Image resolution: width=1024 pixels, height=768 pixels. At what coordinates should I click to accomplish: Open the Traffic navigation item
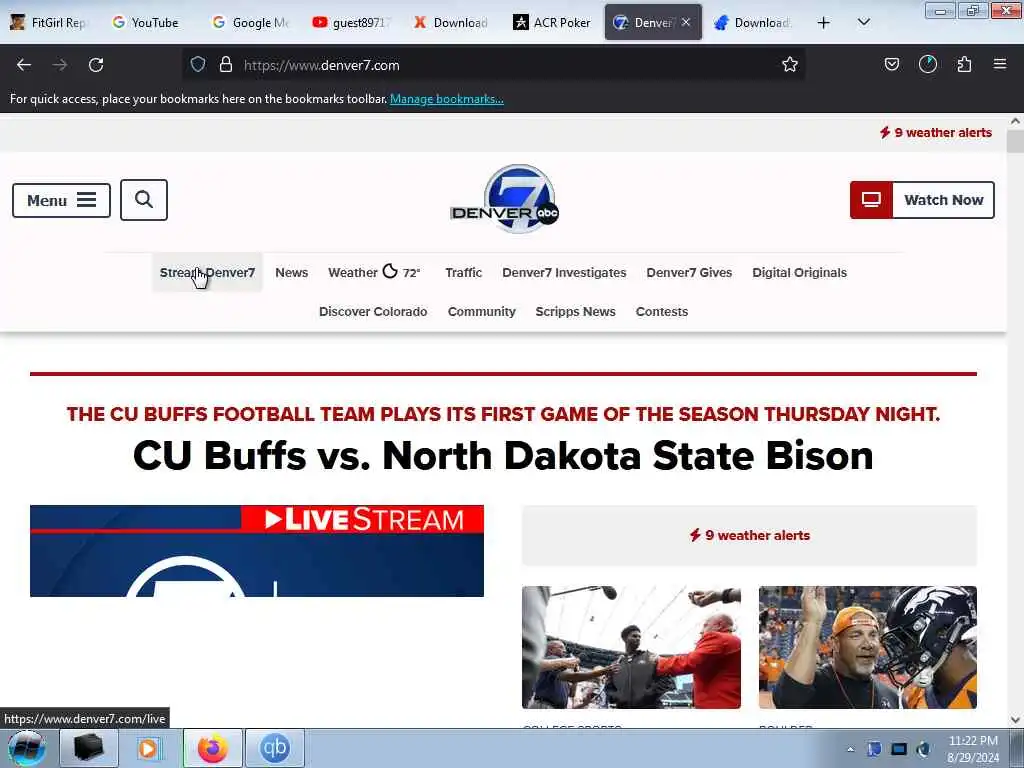point(464,272)
